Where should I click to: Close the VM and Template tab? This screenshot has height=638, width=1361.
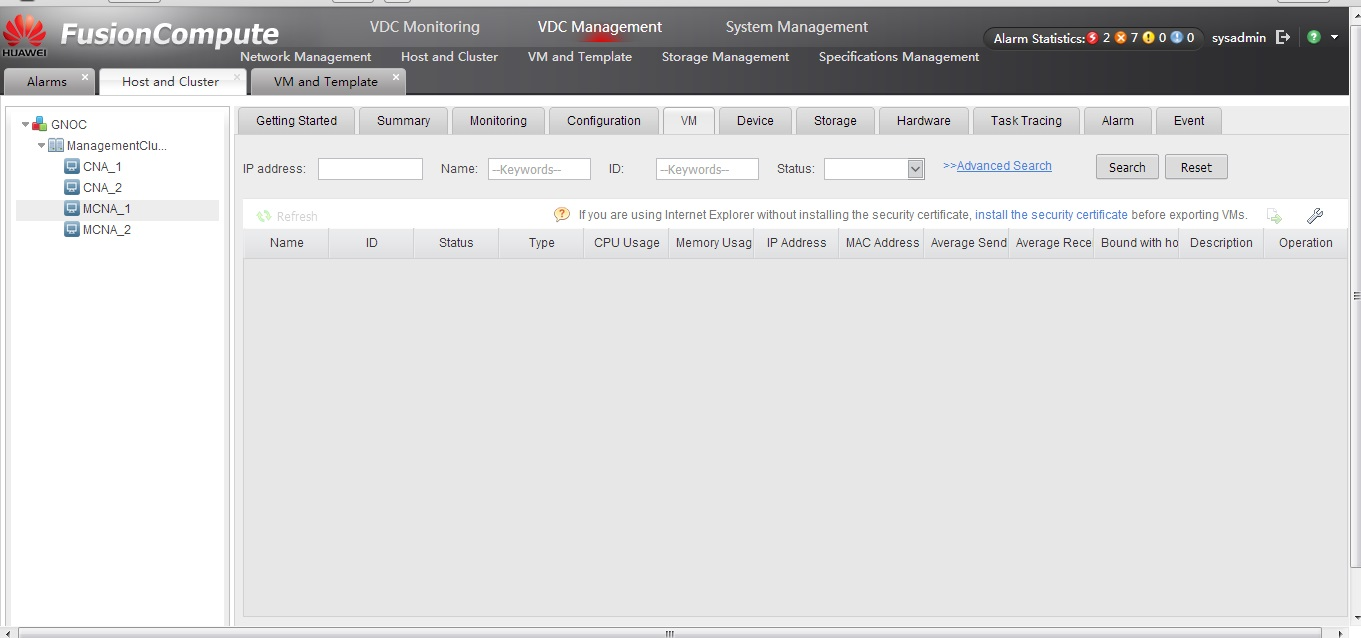click(x=396, y=76)
